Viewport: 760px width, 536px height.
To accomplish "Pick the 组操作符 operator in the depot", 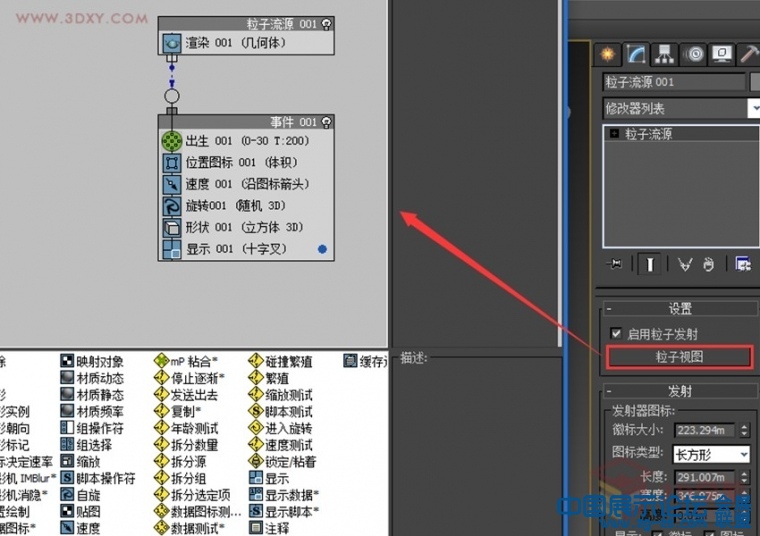I will [x=92, y=428].
